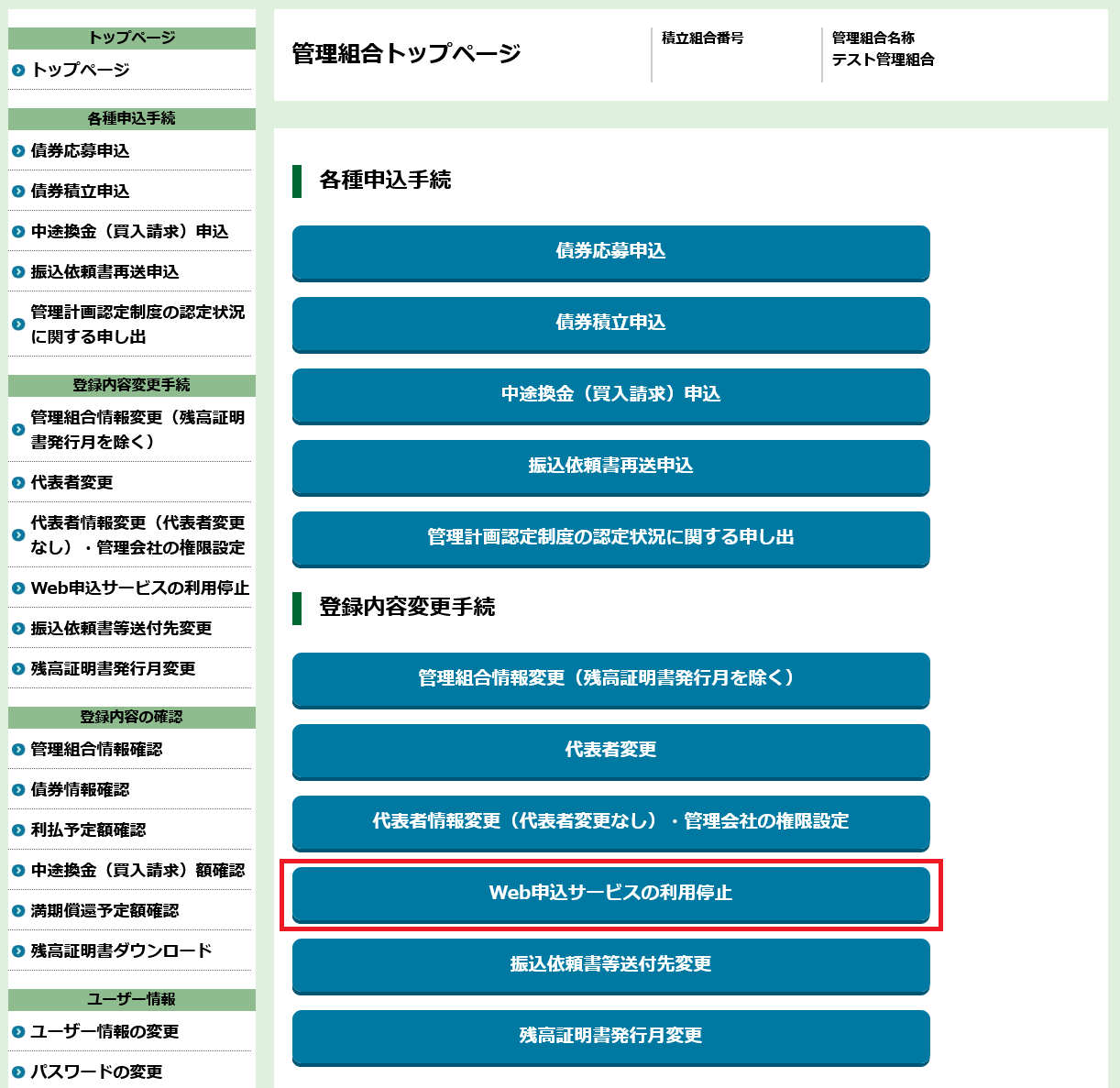Open トップページ link in sidebar
This screenshot has height=1088, width=1120.
(x=81, y=70)
